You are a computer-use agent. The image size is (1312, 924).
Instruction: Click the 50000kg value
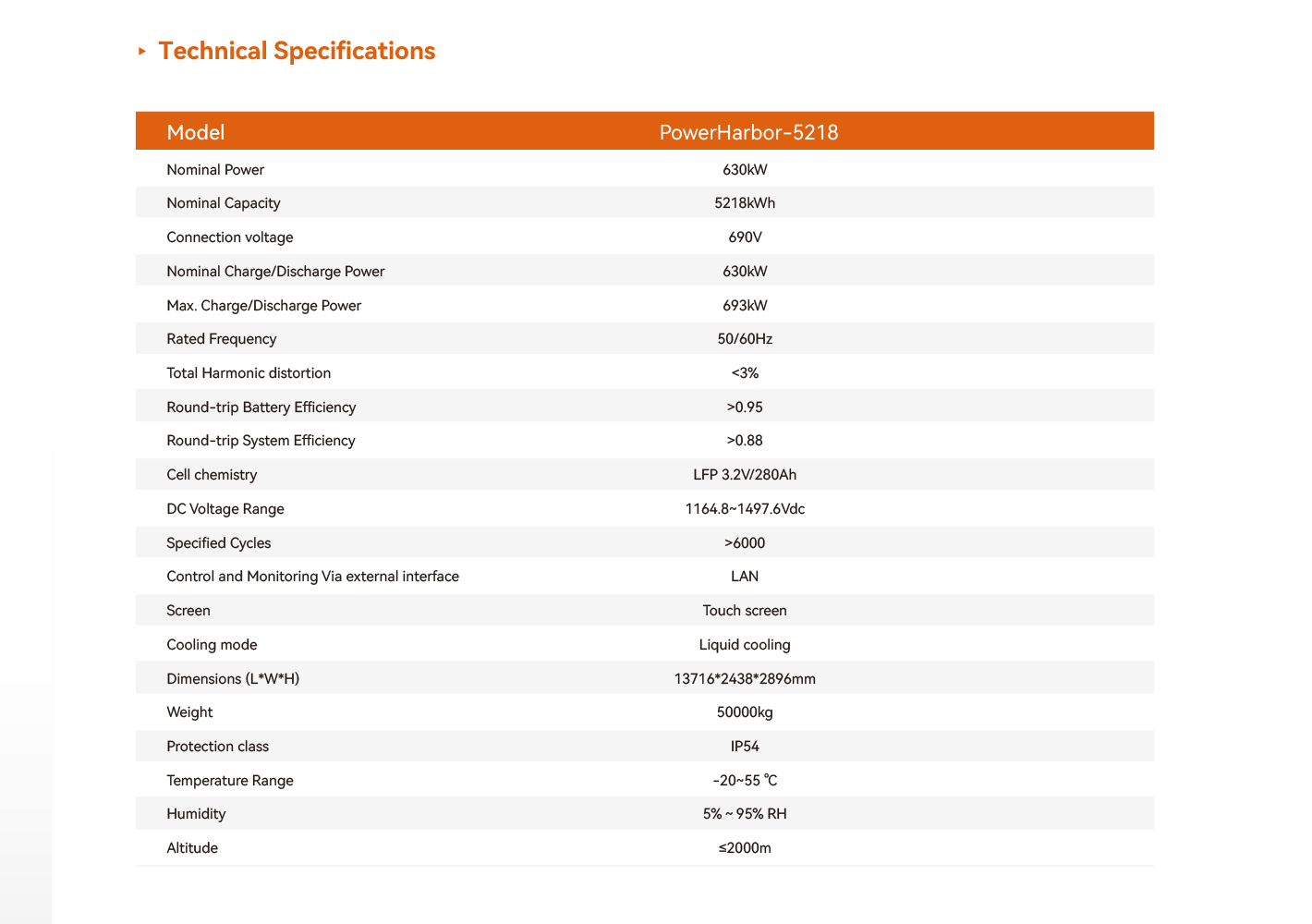click(x=745, y=712)
